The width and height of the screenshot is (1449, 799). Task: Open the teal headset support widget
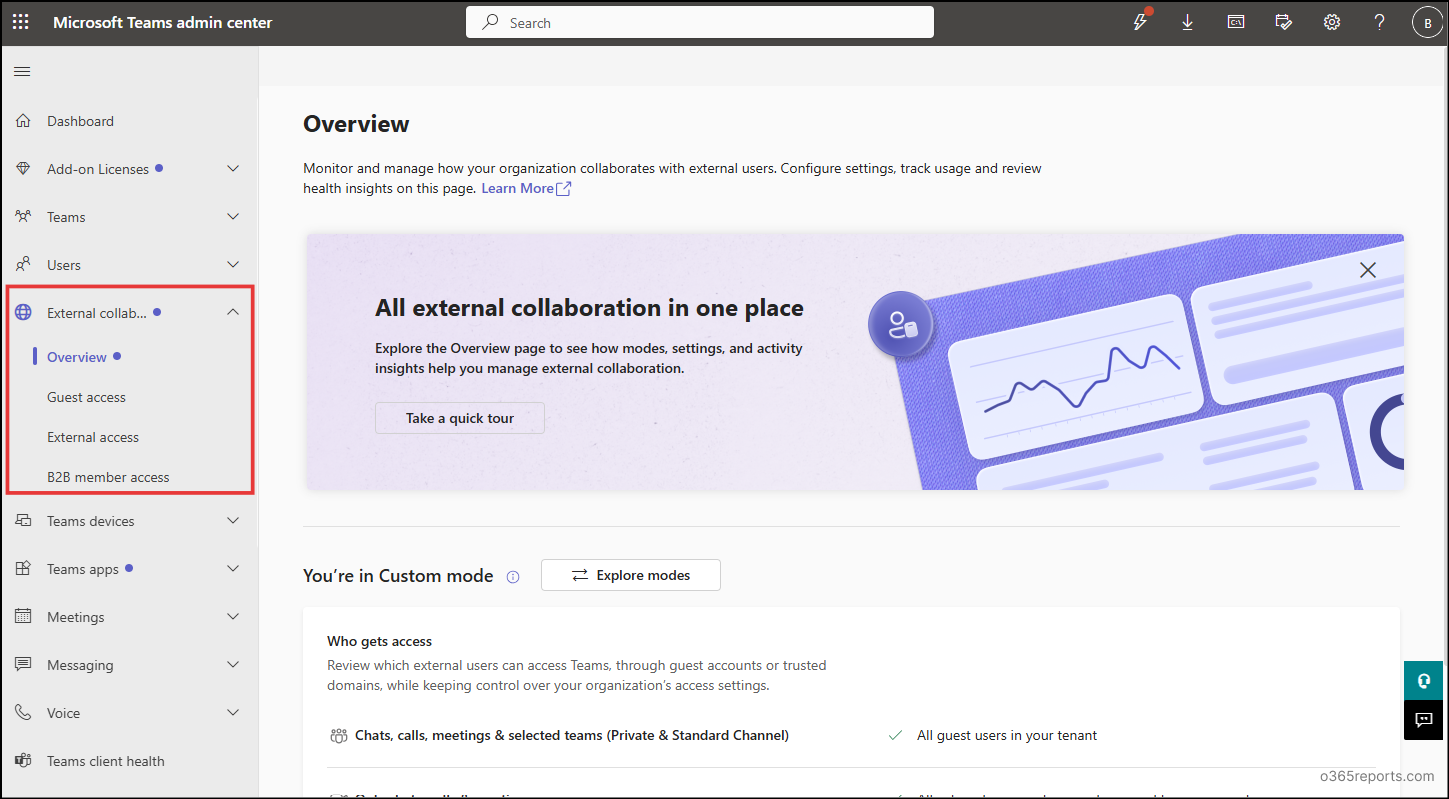[1424, 680]
